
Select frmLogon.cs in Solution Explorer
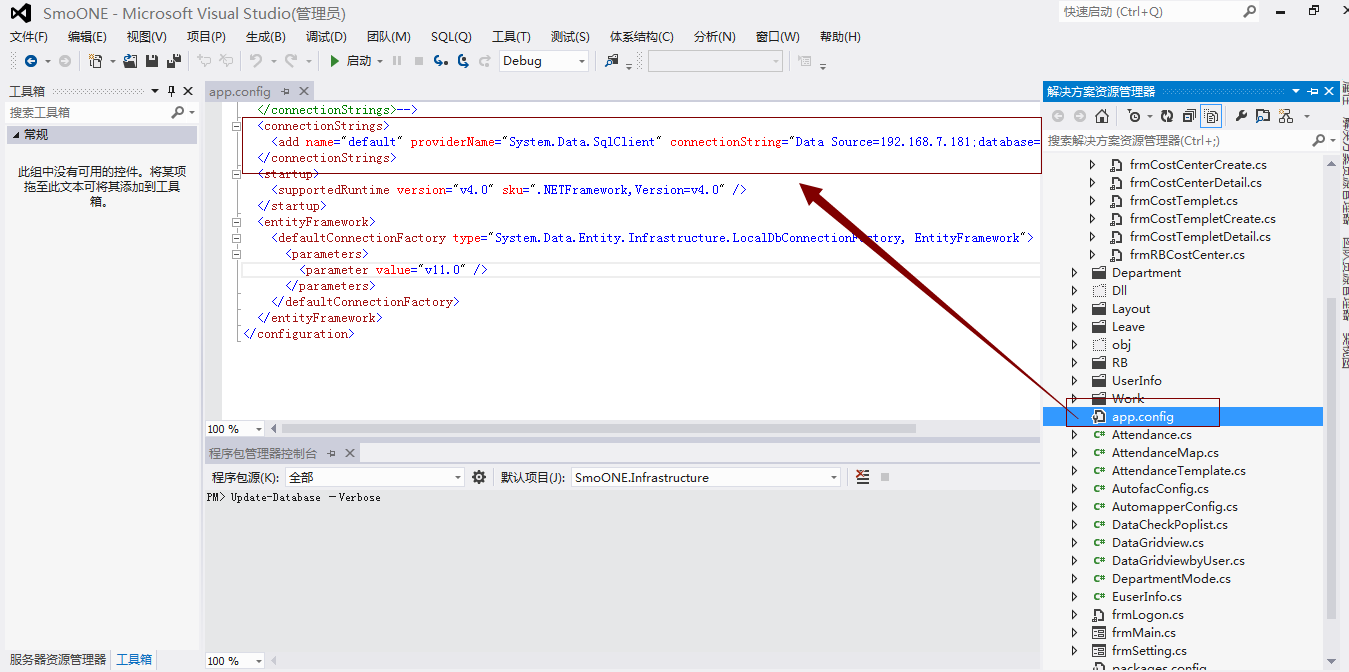(1147, 615)
